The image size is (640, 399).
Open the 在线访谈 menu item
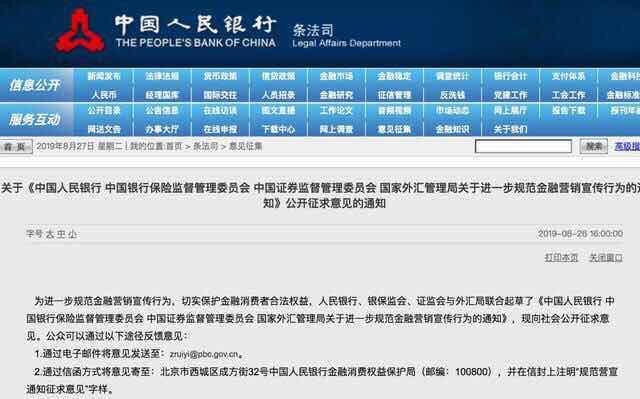pos(220,111)
